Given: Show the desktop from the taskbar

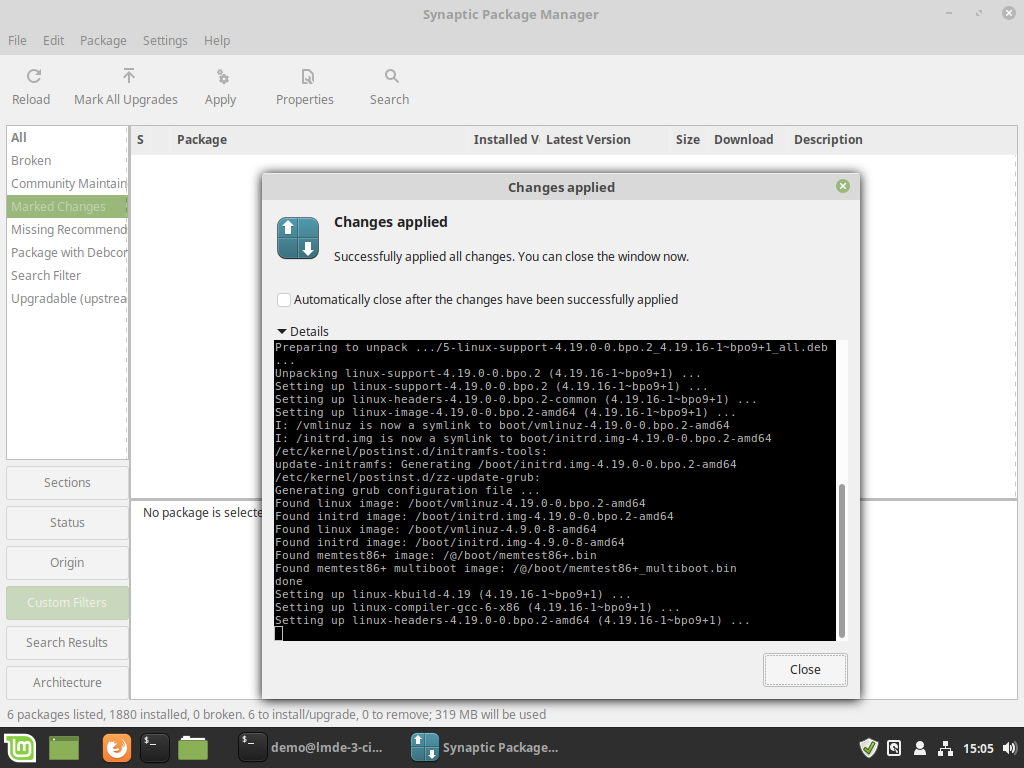Looking at the screenshot, I should [64, 748].
